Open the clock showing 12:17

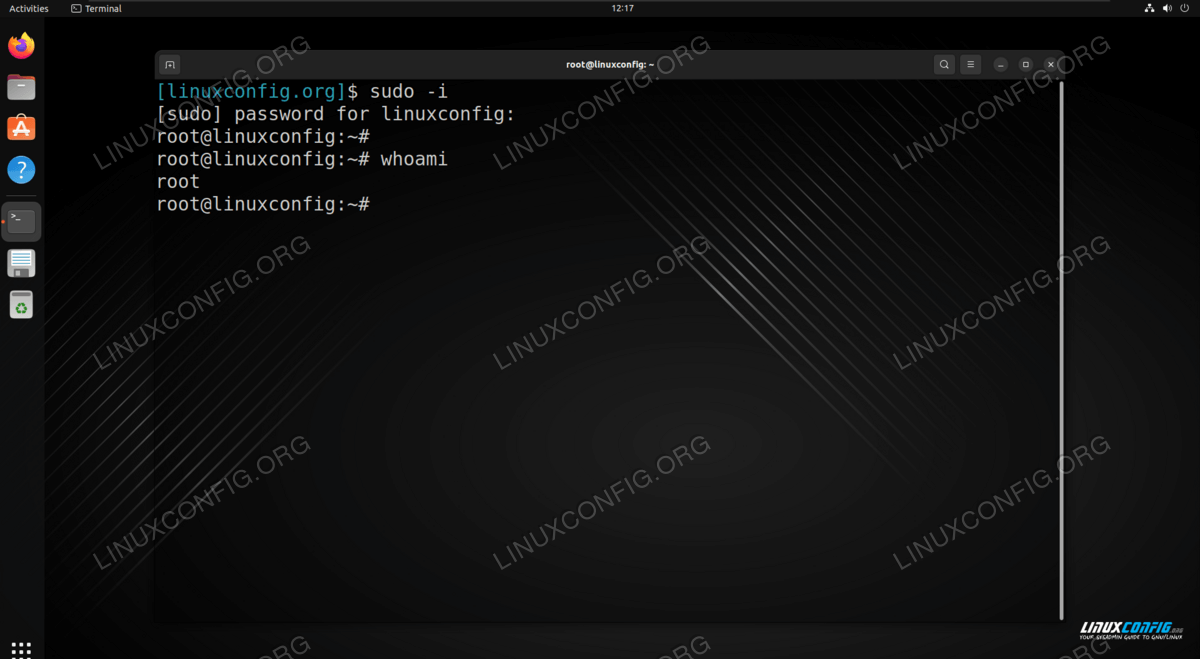(622, 8)
